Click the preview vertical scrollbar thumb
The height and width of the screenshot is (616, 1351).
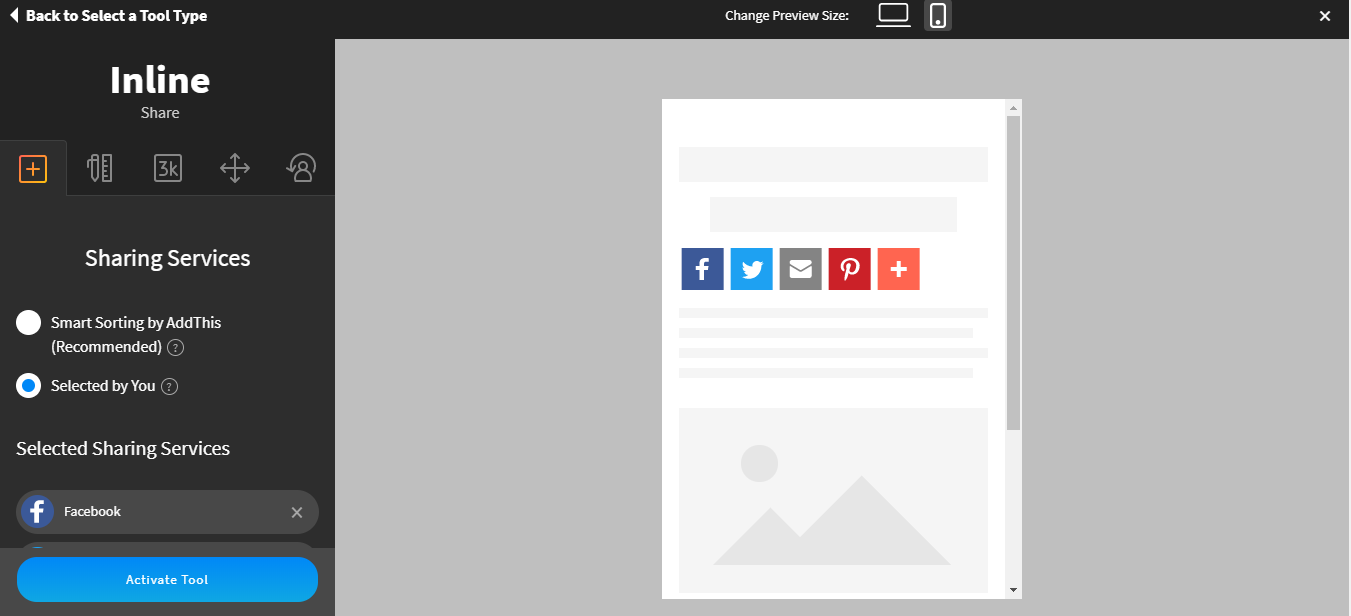pos(1013,273)
